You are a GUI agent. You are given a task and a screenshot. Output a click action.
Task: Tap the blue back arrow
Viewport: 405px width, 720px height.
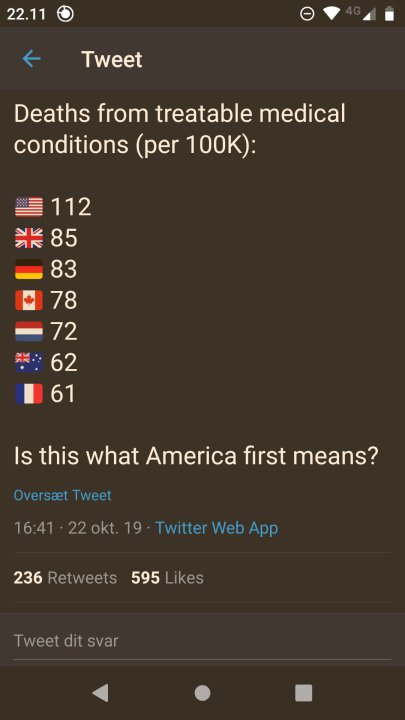click(31, 59)
